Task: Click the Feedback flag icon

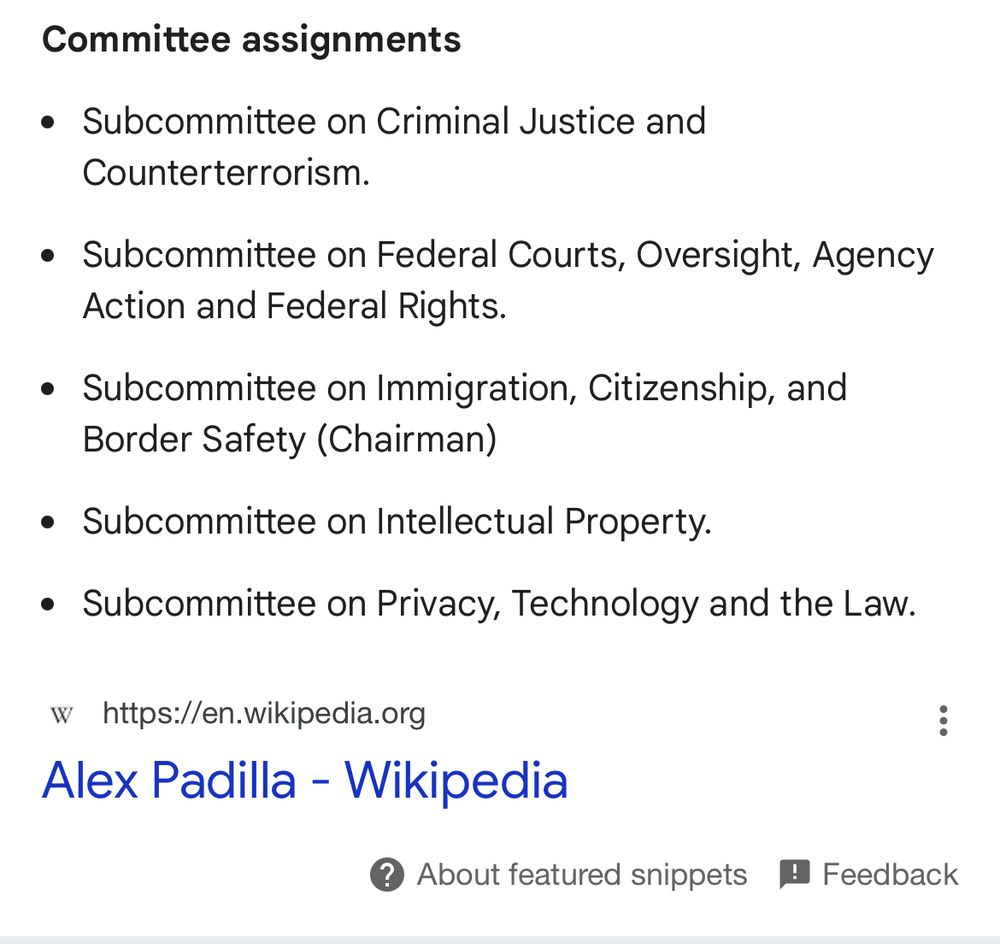Action: [x=794, y=874]
